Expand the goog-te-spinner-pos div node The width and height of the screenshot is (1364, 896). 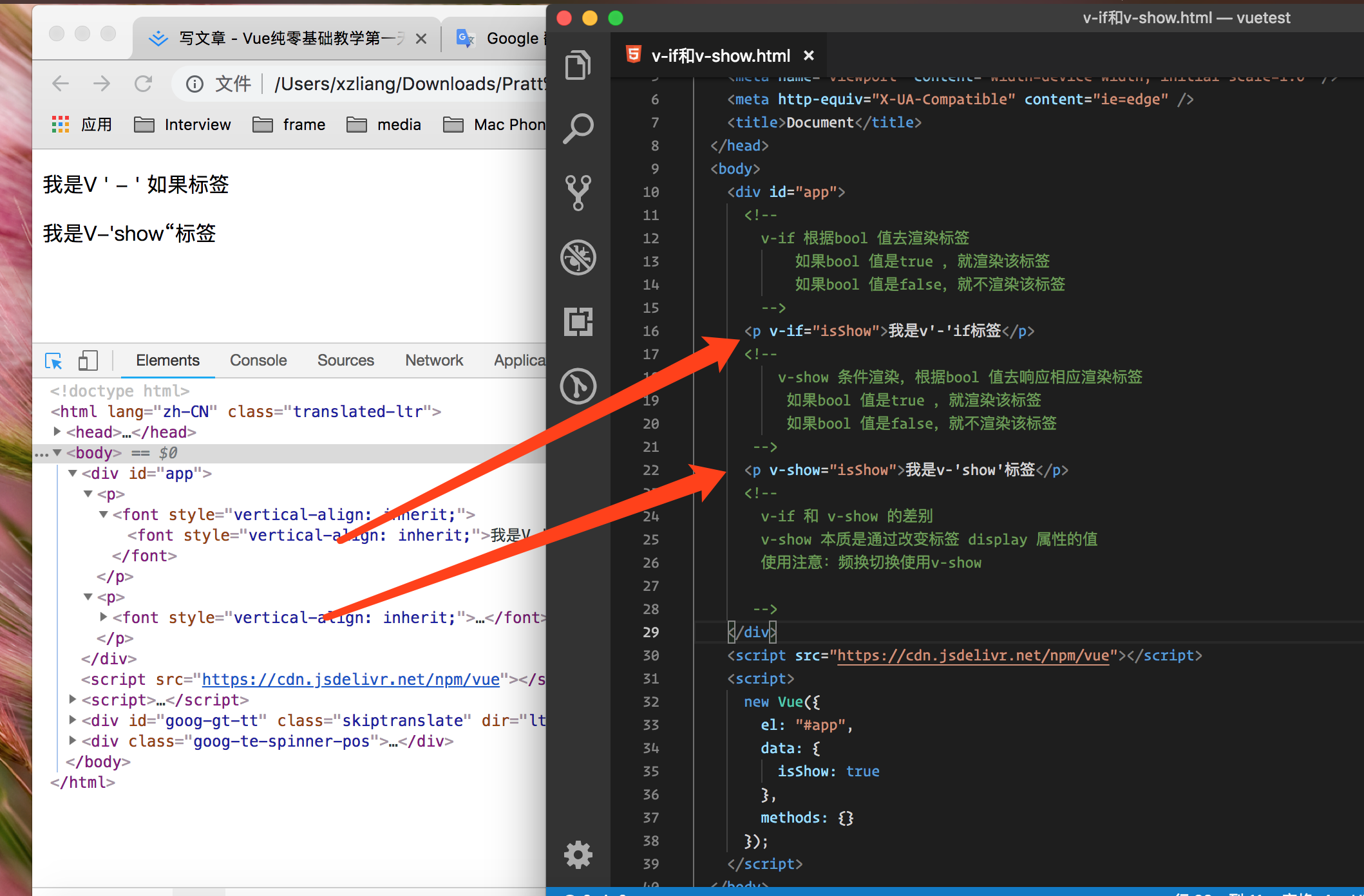73,741
